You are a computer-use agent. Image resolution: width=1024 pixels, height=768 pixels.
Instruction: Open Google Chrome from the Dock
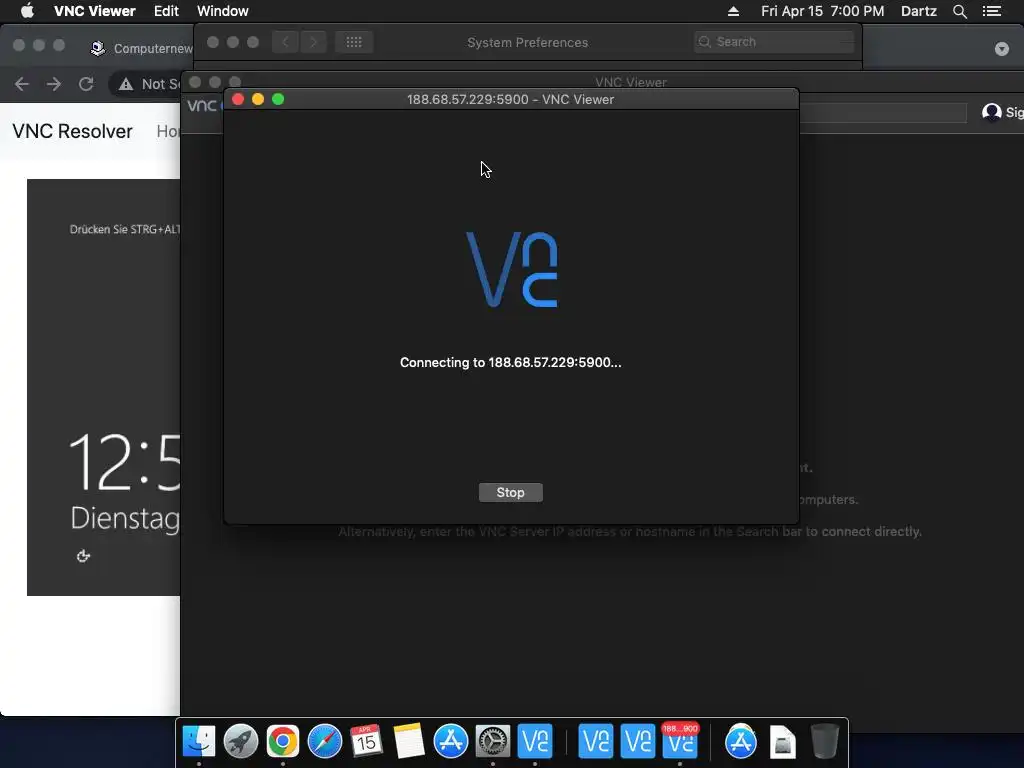(x=282, y=741)
